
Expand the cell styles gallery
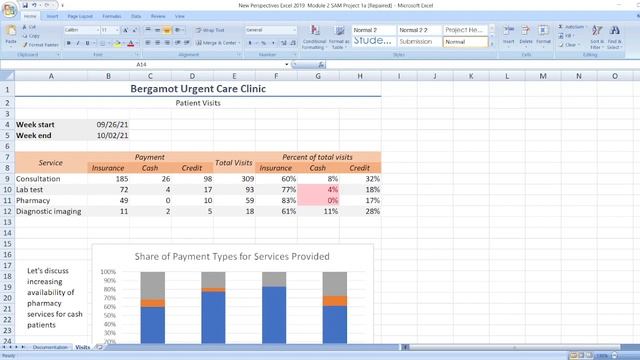pos(492,44)
